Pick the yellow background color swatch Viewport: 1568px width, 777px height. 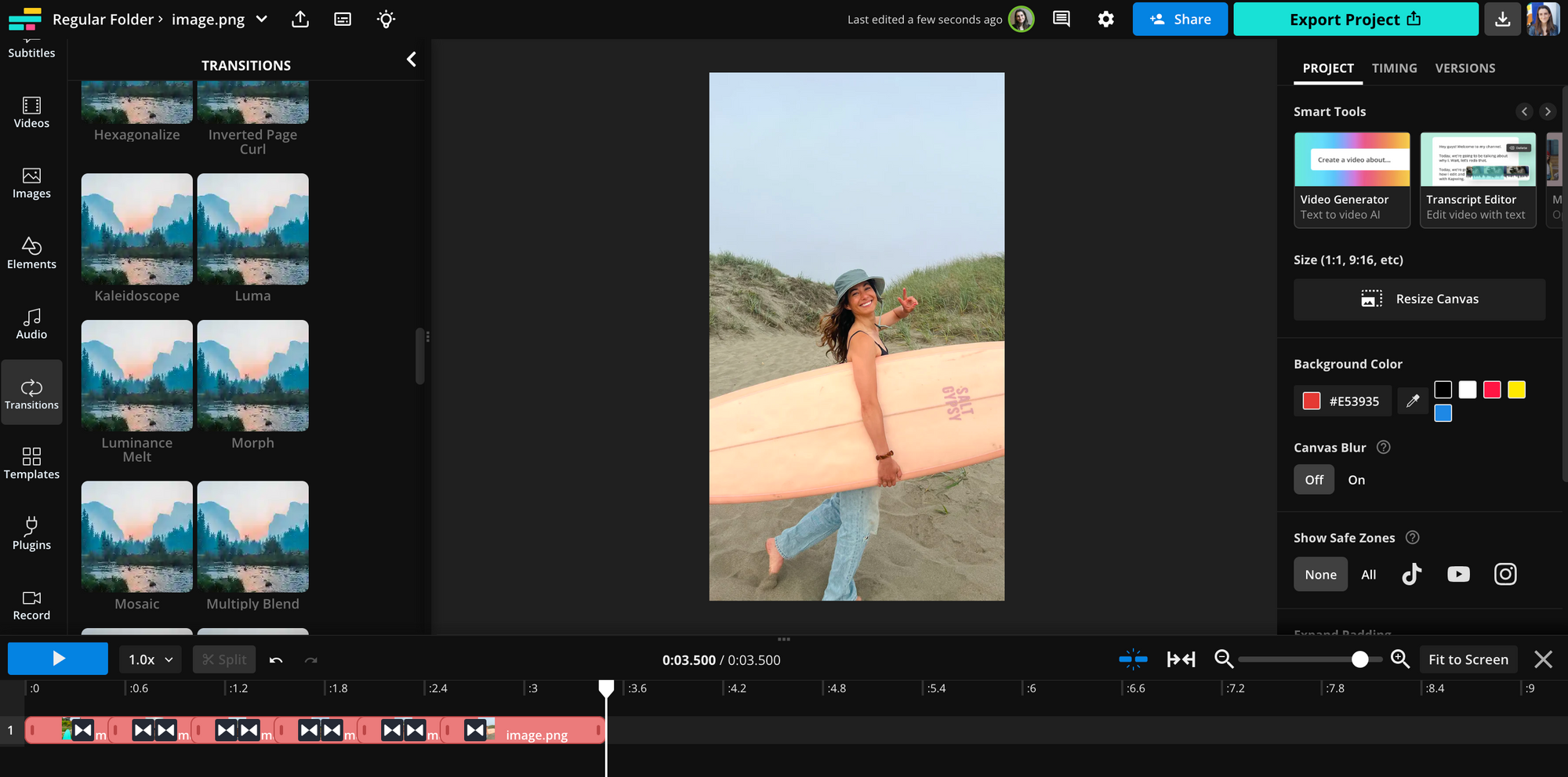click(1516, 390)
